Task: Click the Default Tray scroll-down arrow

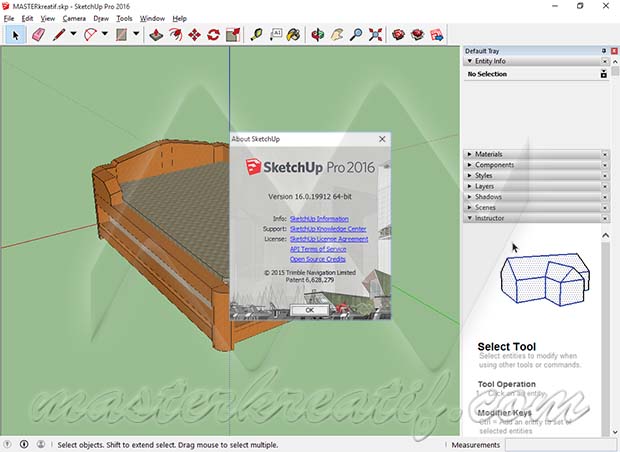Action: coord(615,432)
